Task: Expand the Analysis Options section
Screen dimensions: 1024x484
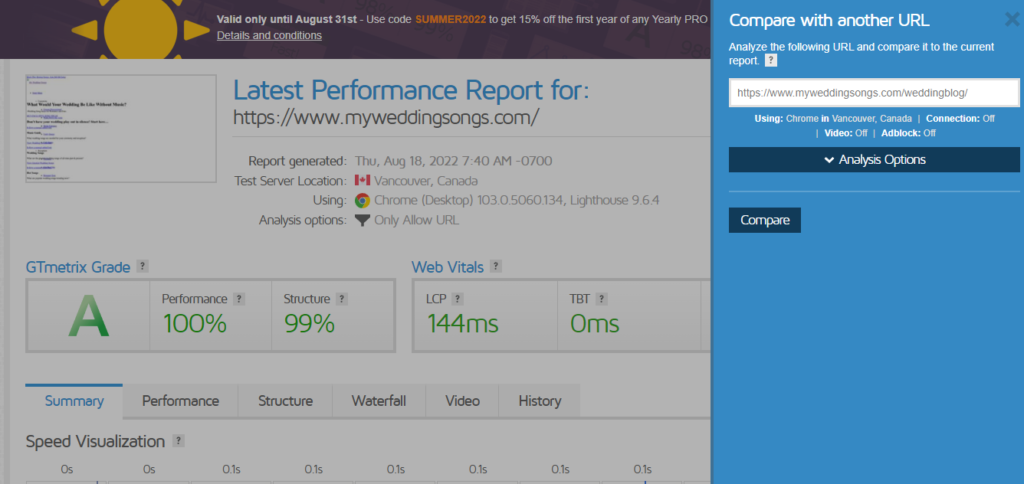Action: coord(874,160)
